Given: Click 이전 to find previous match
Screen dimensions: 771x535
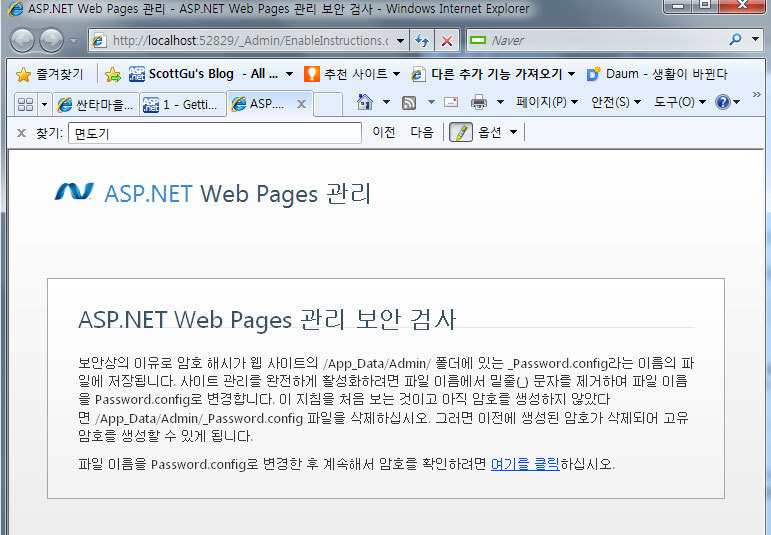Looking at the screenshot, I should click(x=384, y=132).
